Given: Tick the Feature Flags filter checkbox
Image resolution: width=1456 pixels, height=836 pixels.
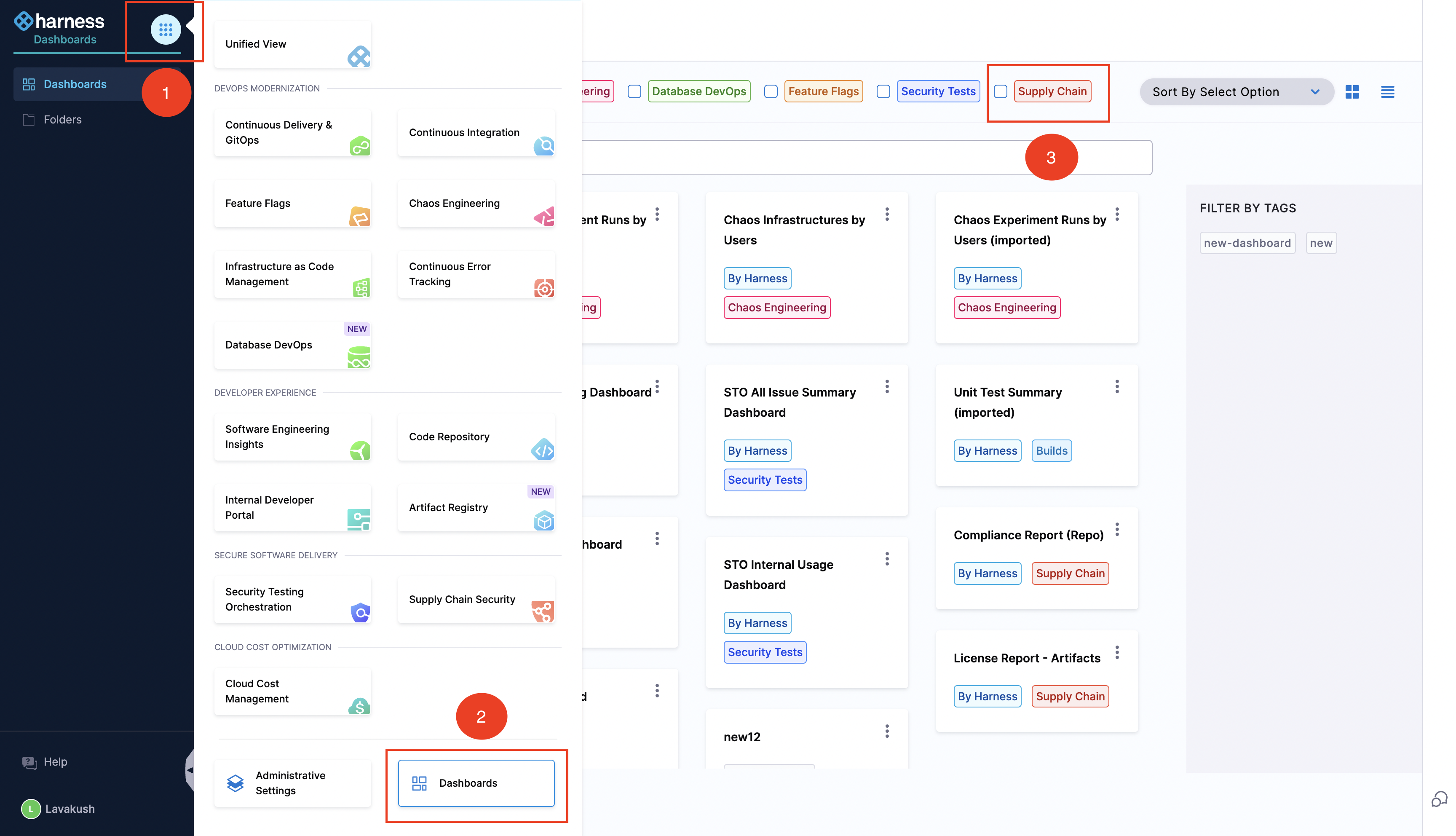Looking at the screenshot, I should click(771, 91).
